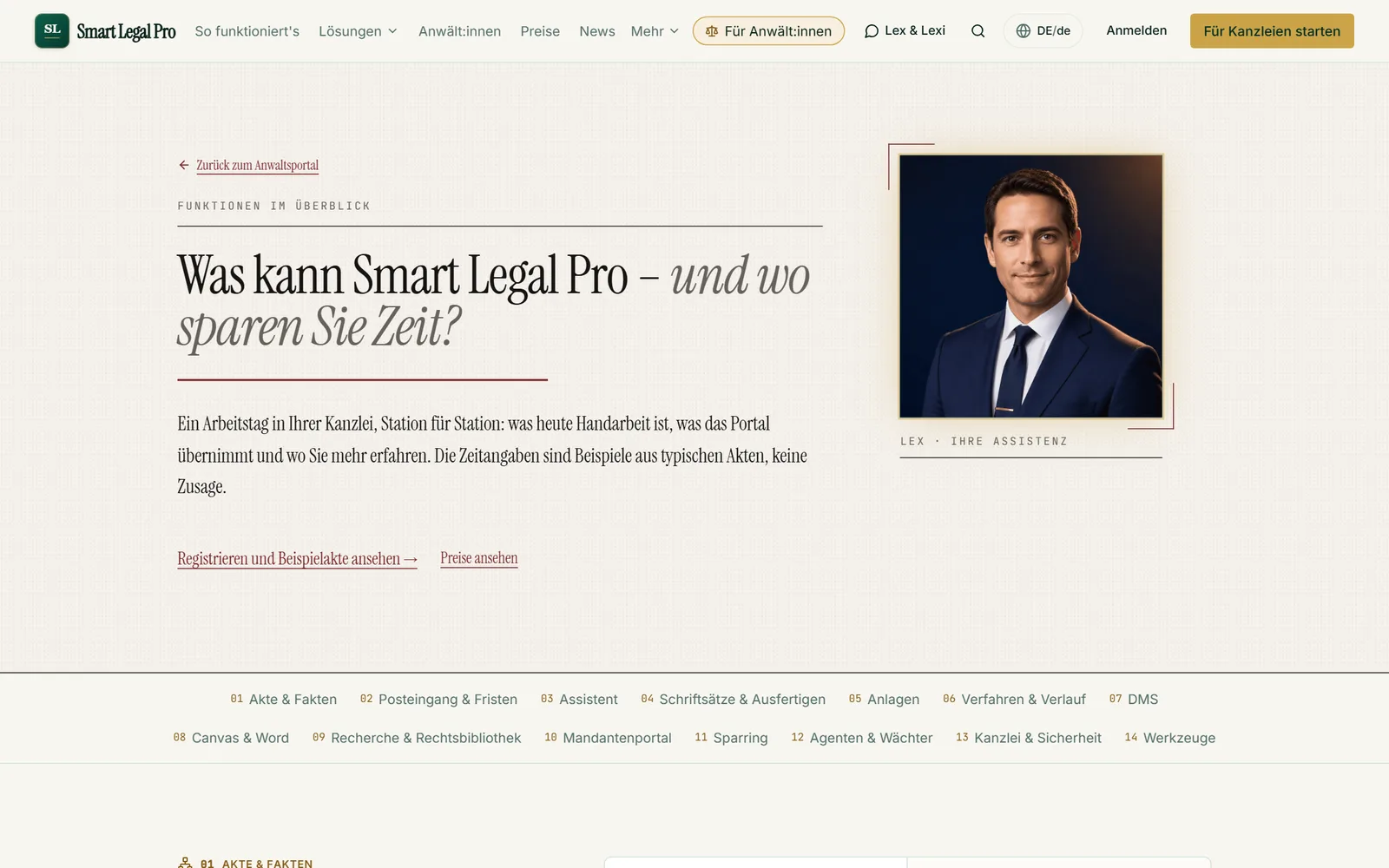Image resolution: width=1389 pixels, height=868 pixels.
Task: Jump to 04 Schriftsätze & Ausfertigen
Action: [733, 699]
